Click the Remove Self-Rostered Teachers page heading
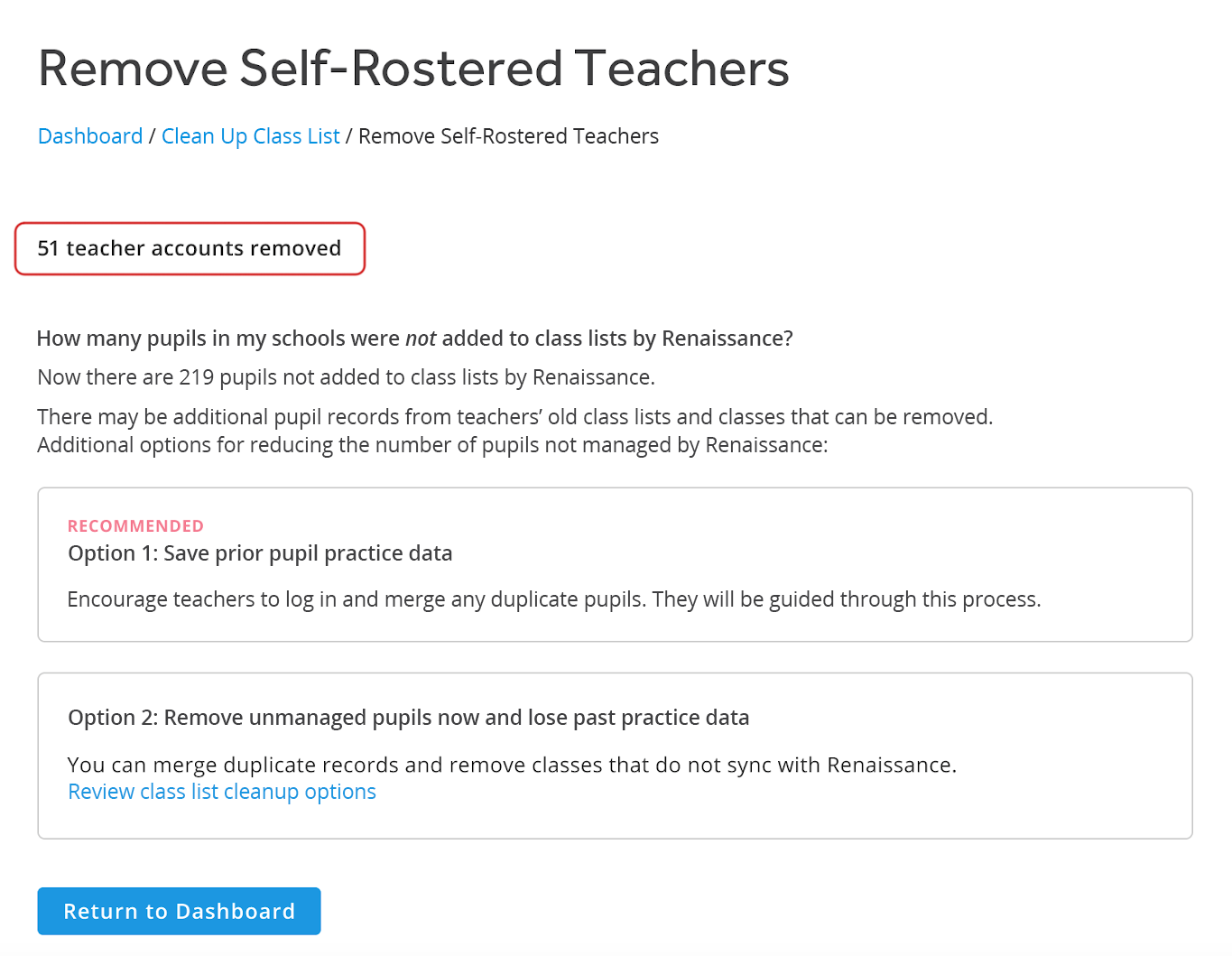 tap(413, 69)
